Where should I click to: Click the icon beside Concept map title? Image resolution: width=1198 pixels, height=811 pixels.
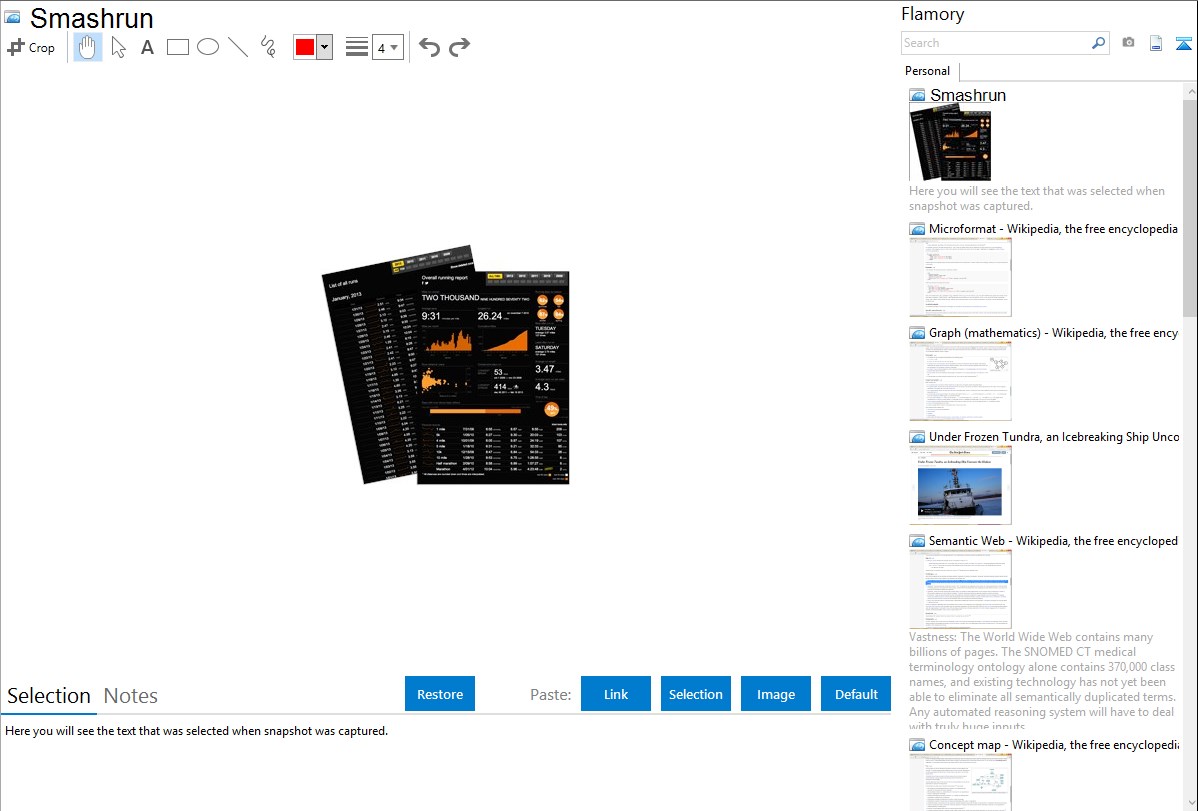click(917, 744)
